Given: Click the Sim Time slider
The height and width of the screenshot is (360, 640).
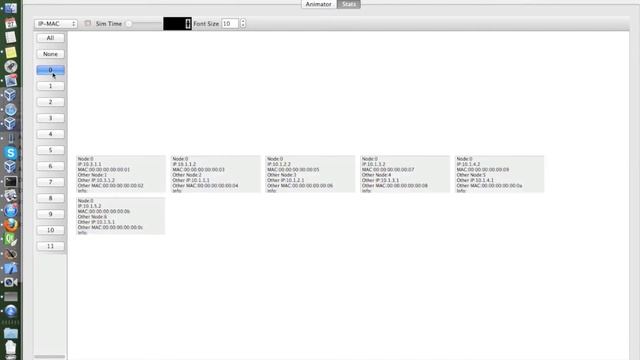Looking at the screenshot, I should pos(144,24).
